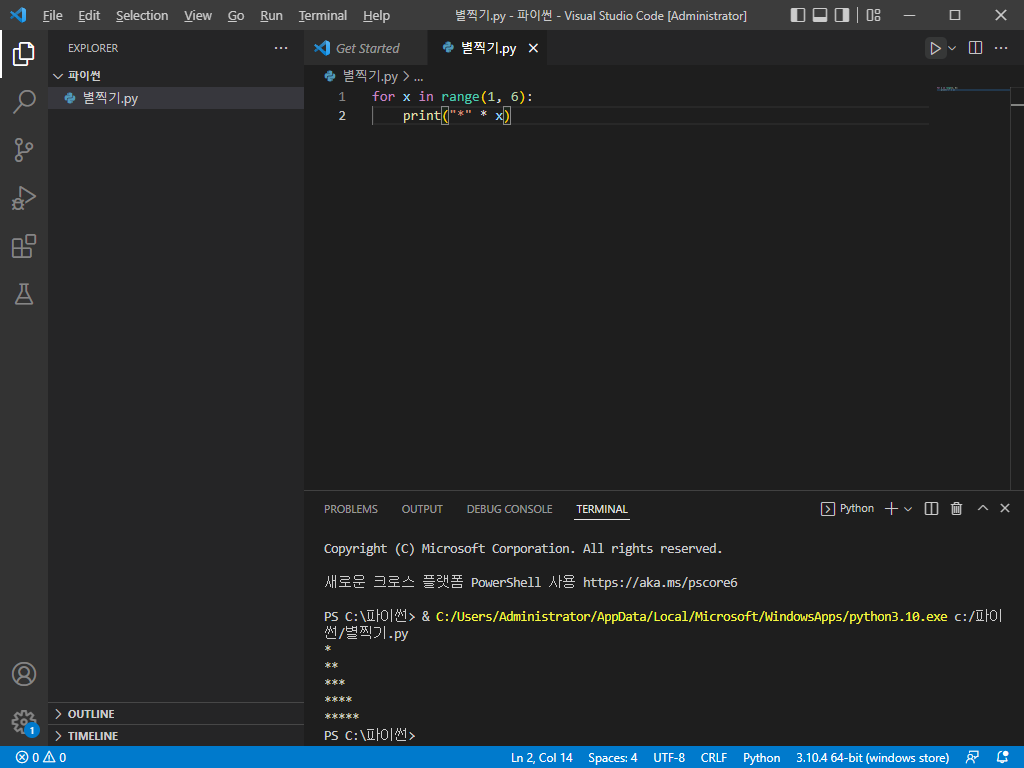This screenshot has height=768, width=1024.
Task: Open the Testing flask view
Action: click(x=24, y=294)
